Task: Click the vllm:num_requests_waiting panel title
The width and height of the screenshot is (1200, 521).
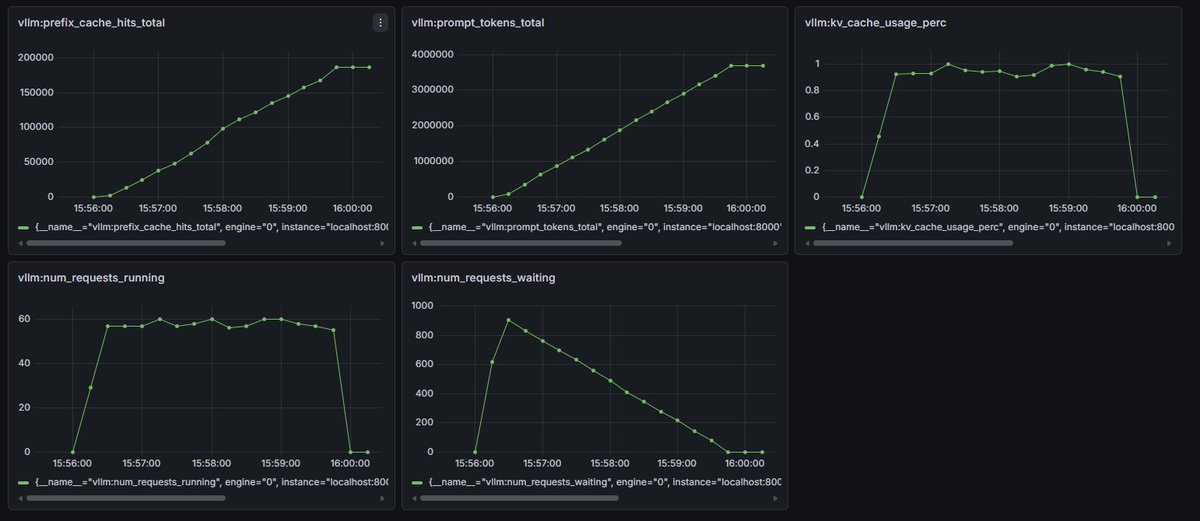Action: coord(483,277)
